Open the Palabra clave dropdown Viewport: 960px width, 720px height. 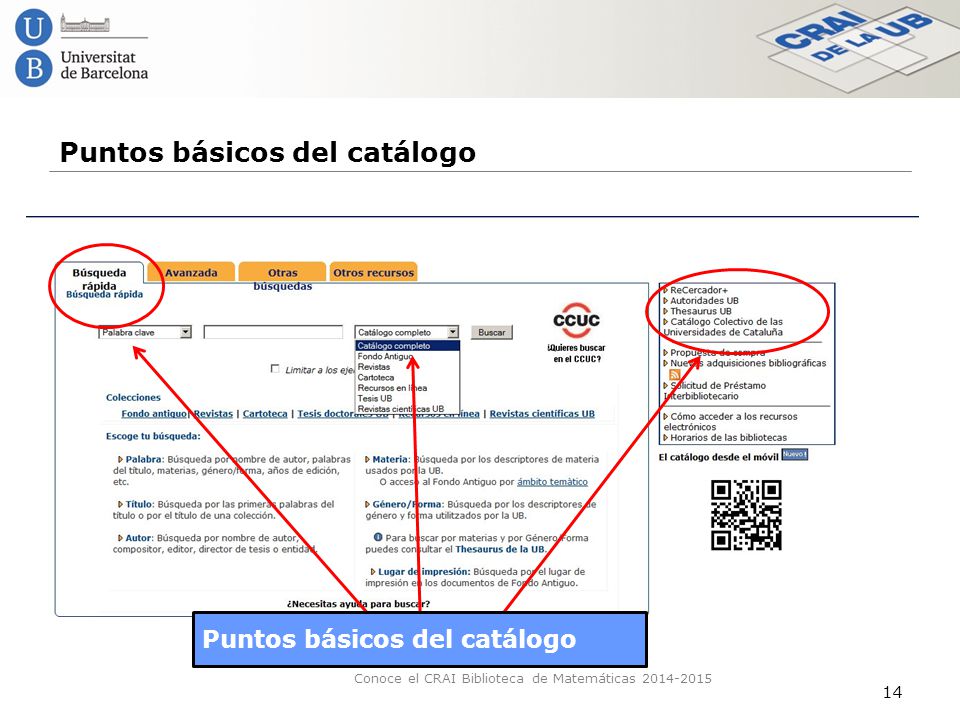pyautogui.click(x=145, y=332)
